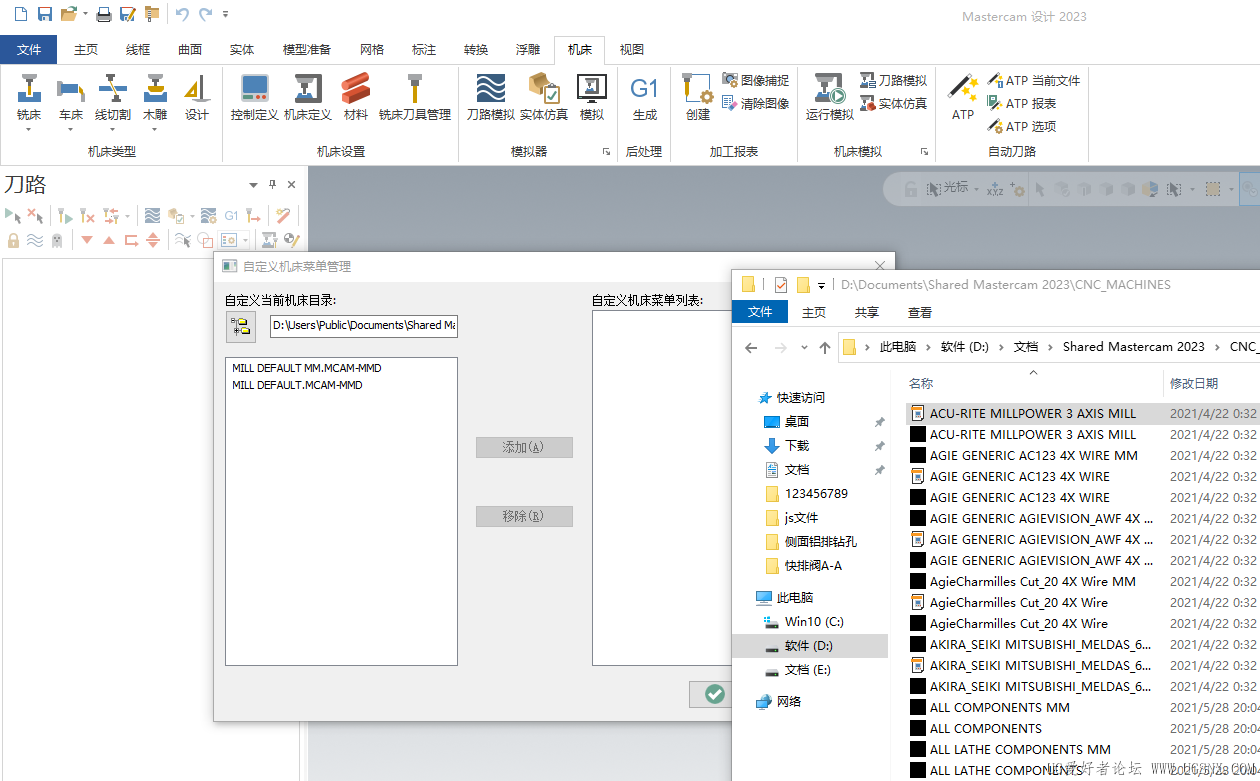Open the Mastercam open-file folder dropdown arrow
The image size is (1260, 781).
85,15
